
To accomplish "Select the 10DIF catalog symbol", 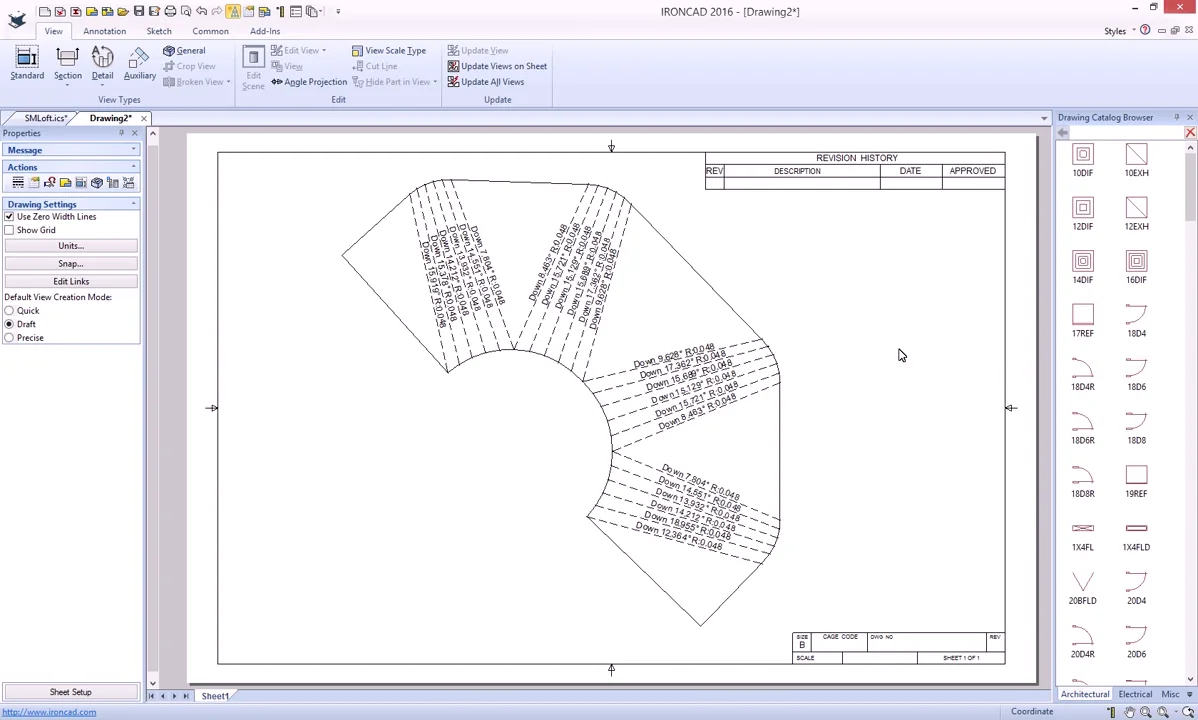I will pos(1083,160).
